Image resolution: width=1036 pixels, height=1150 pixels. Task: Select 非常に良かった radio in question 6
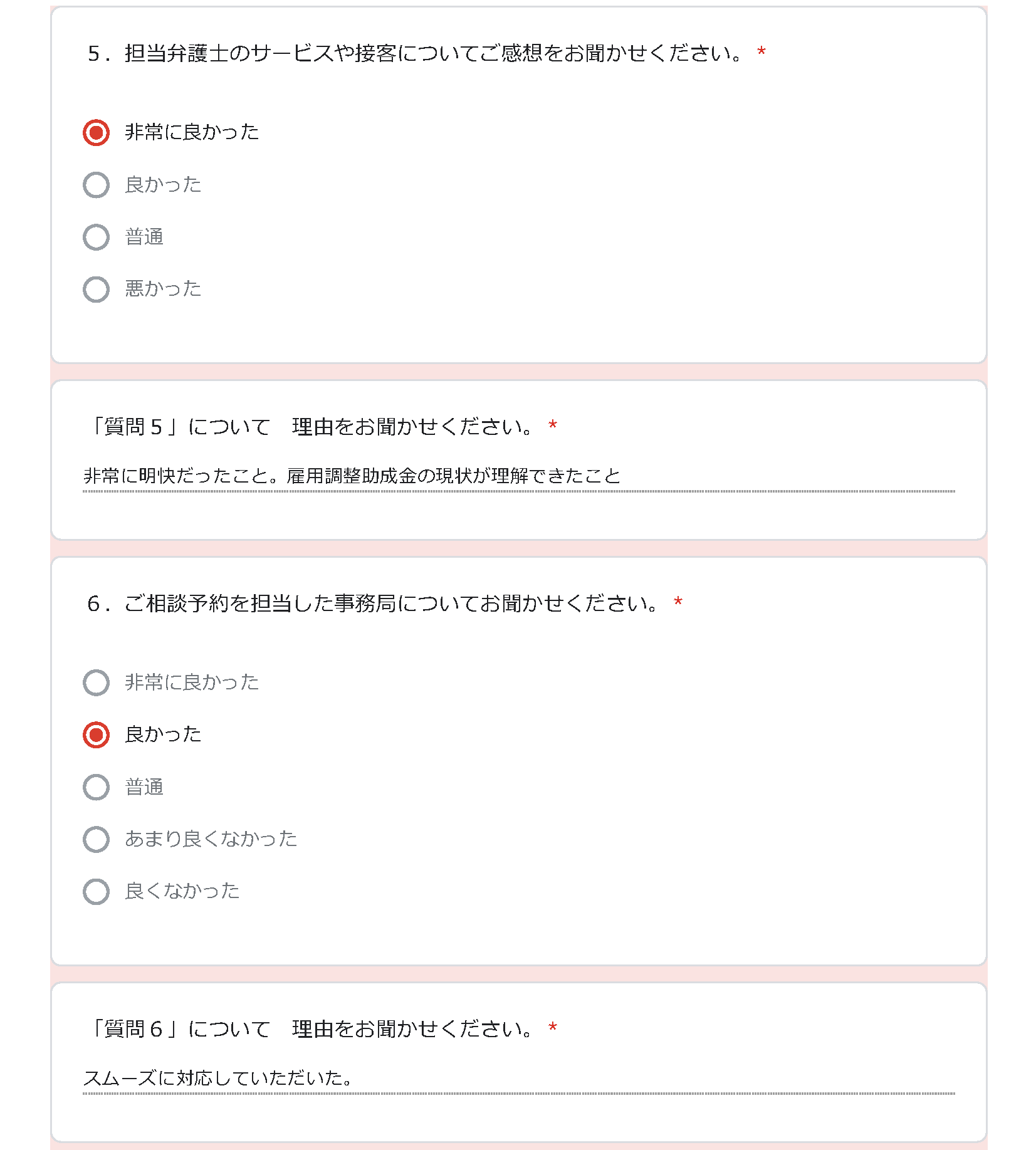96,682
